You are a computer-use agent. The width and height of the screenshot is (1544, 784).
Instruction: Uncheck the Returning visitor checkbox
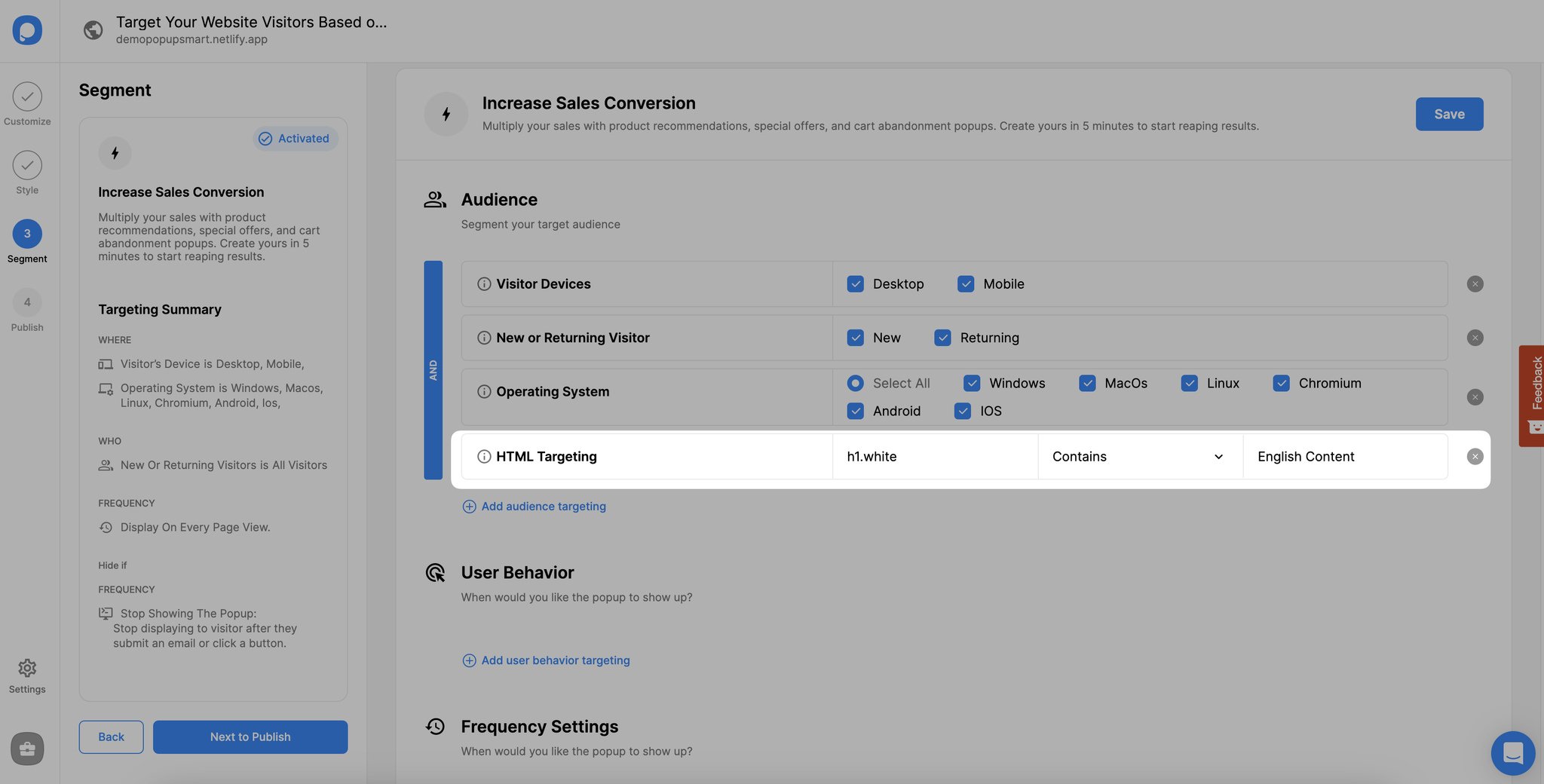(x=942, y=338)
